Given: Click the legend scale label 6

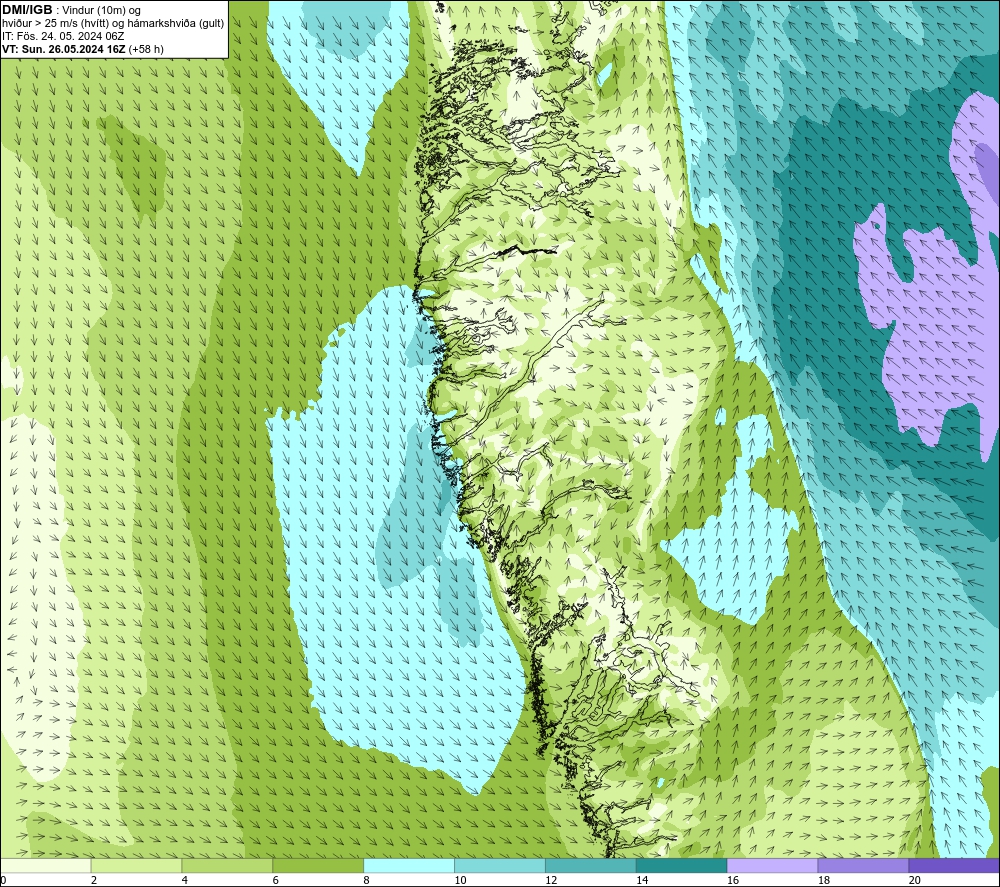Looking at the screenshot, I should (x=276, y=880).
